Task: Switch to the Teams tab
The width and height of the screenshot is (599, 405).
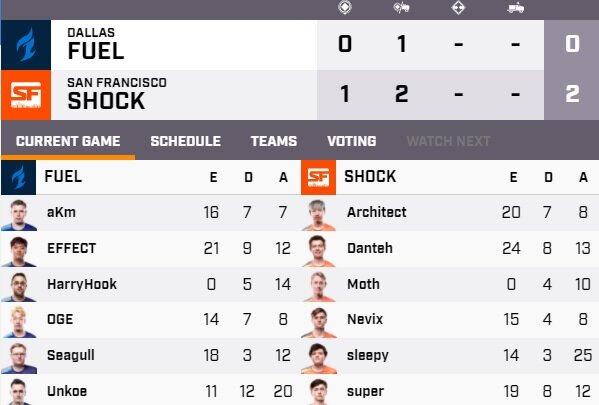Action: click(274, 141)
